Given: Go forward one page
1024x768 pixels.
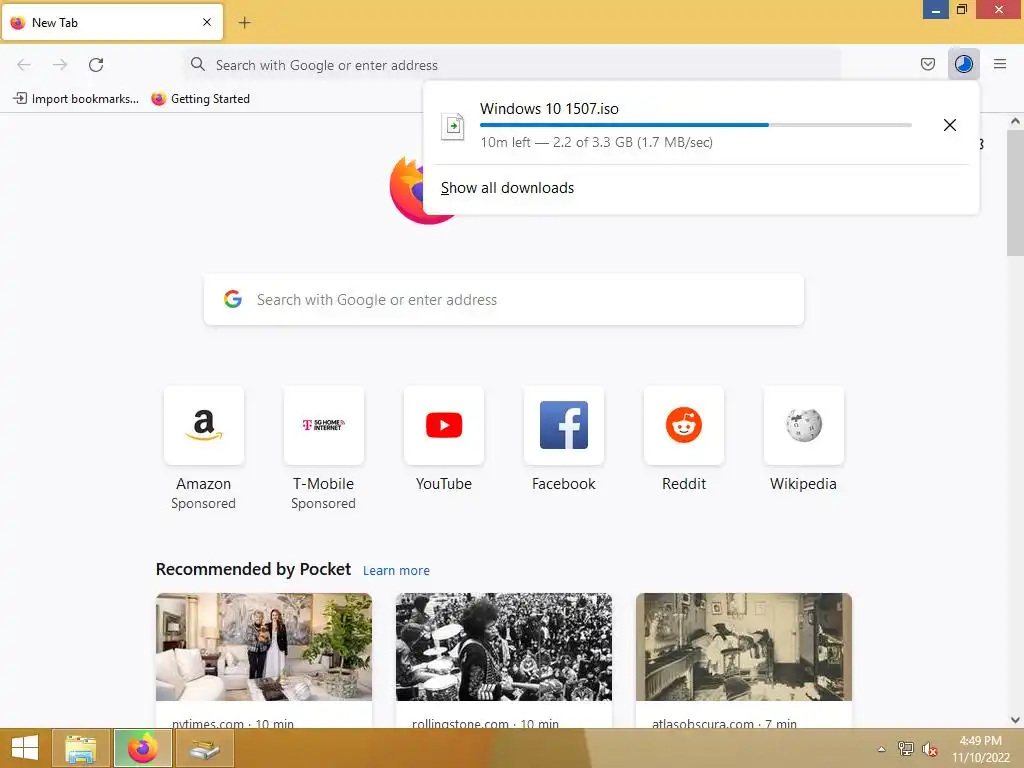Looking at the screenshot, I should click(x=60, y=65).
